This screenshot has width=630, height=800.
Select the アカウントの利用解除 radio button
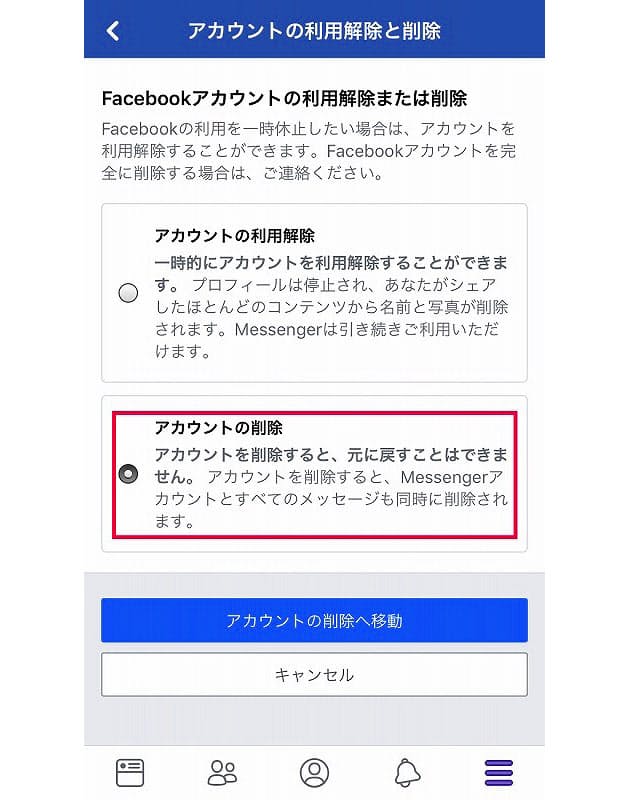coord(128,293)
